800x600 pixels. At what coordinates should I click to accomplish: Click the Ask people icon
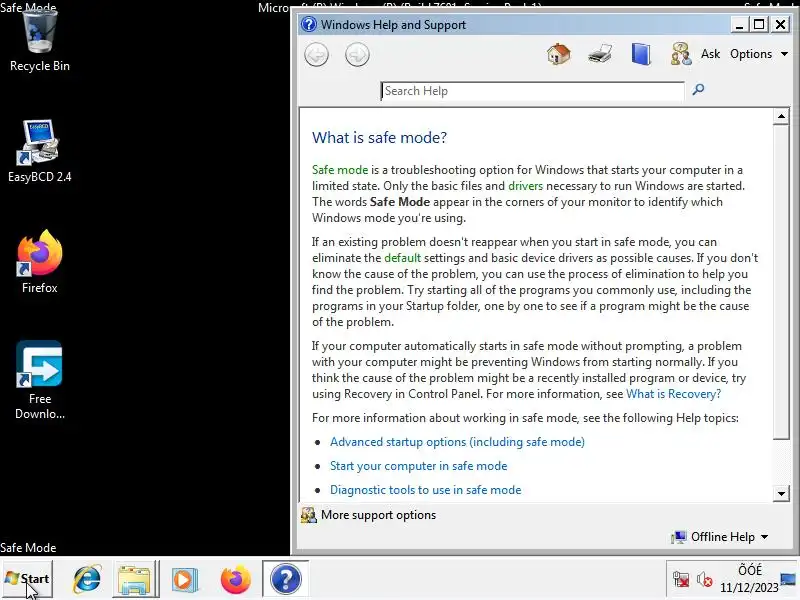point(681,54)
